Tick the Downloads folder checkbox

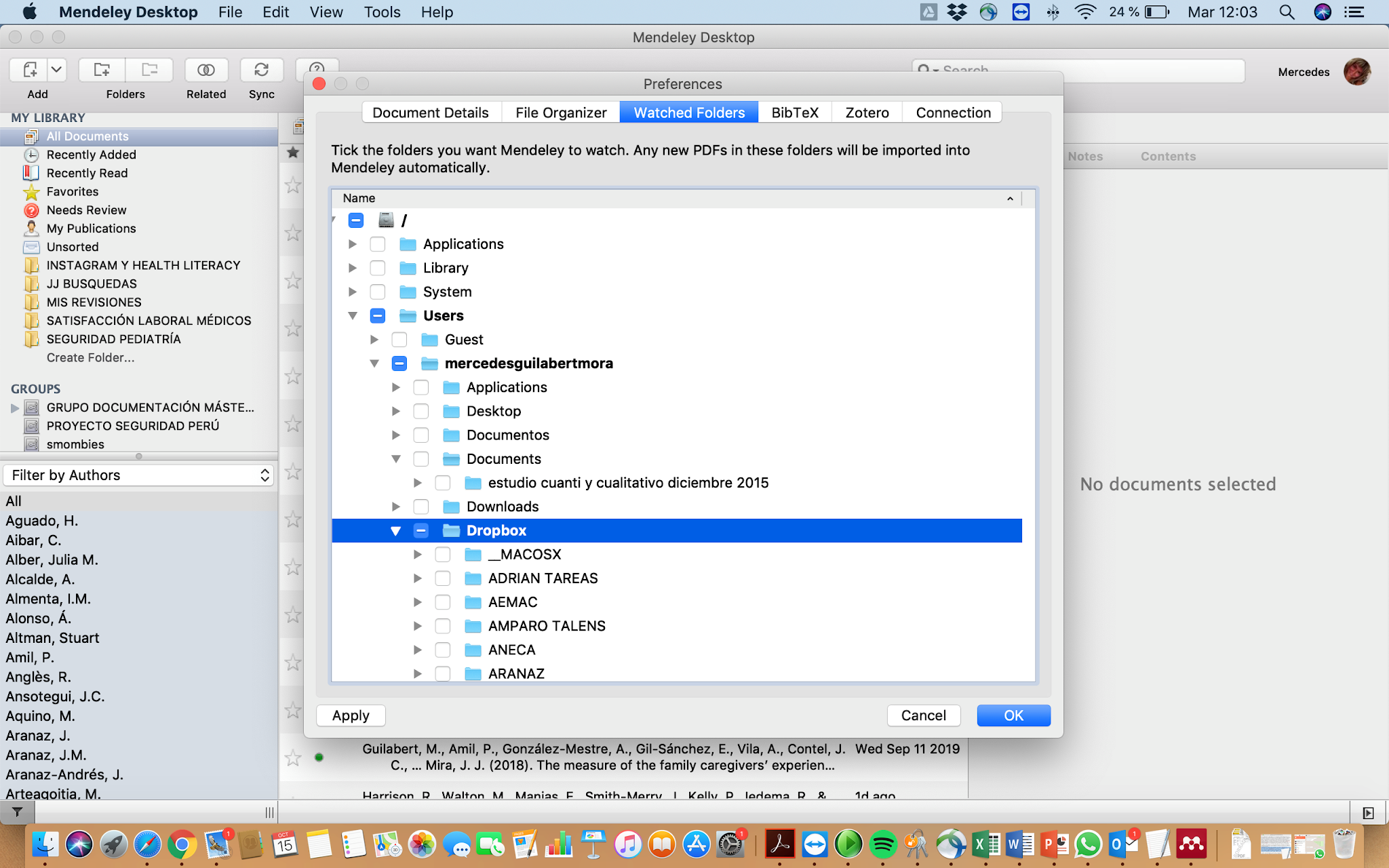[x=421, y=507]
